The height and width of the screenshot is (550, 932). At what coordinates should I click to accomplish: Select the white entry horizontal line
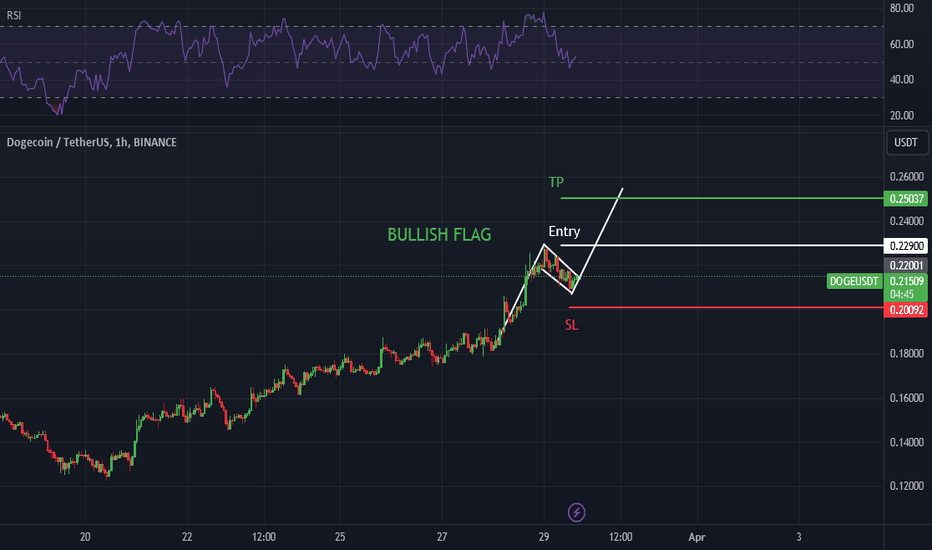[x=722, y=245]
